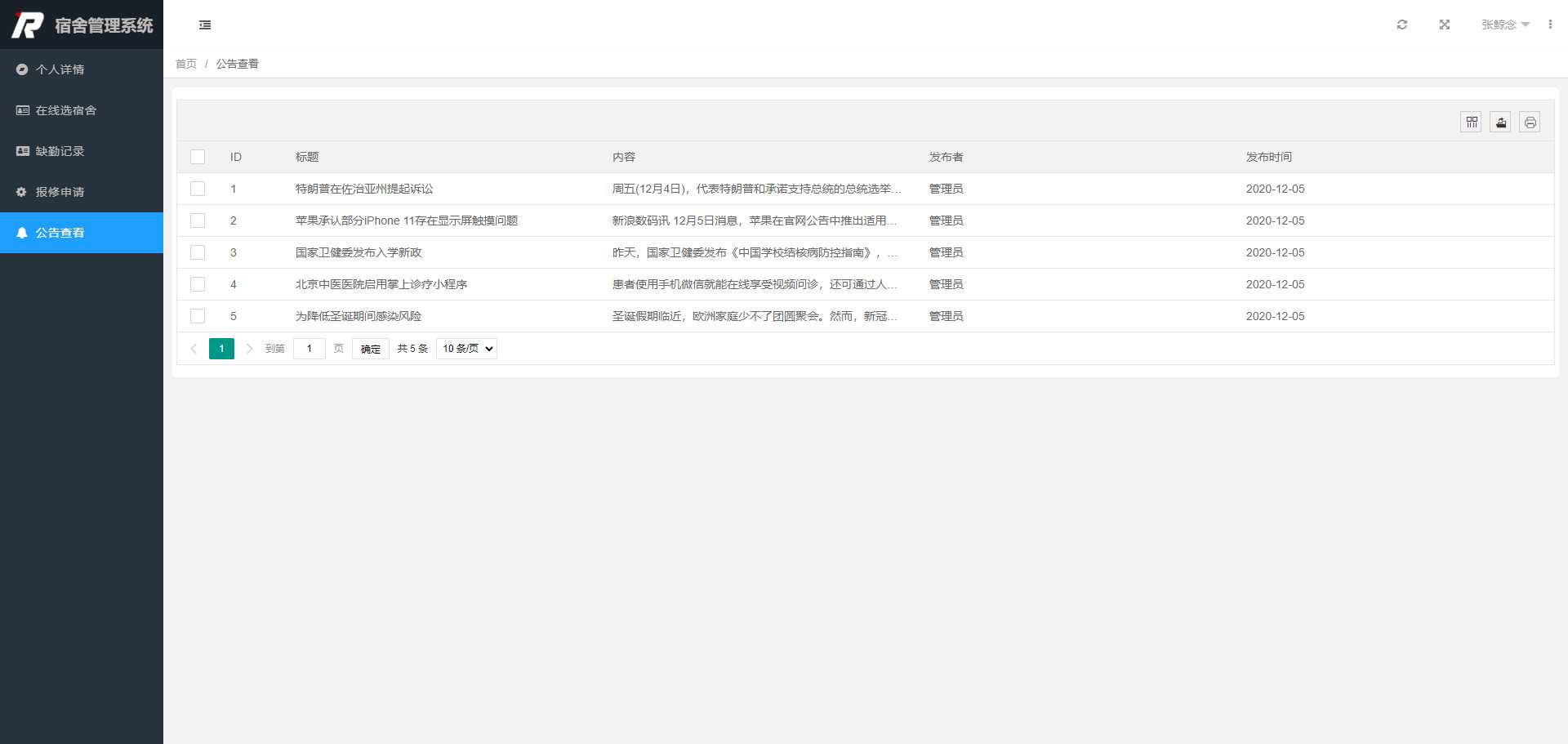1568x744 pixels.
Task: Open 报修申请 in the sidebar
Action: click(82, 192)
